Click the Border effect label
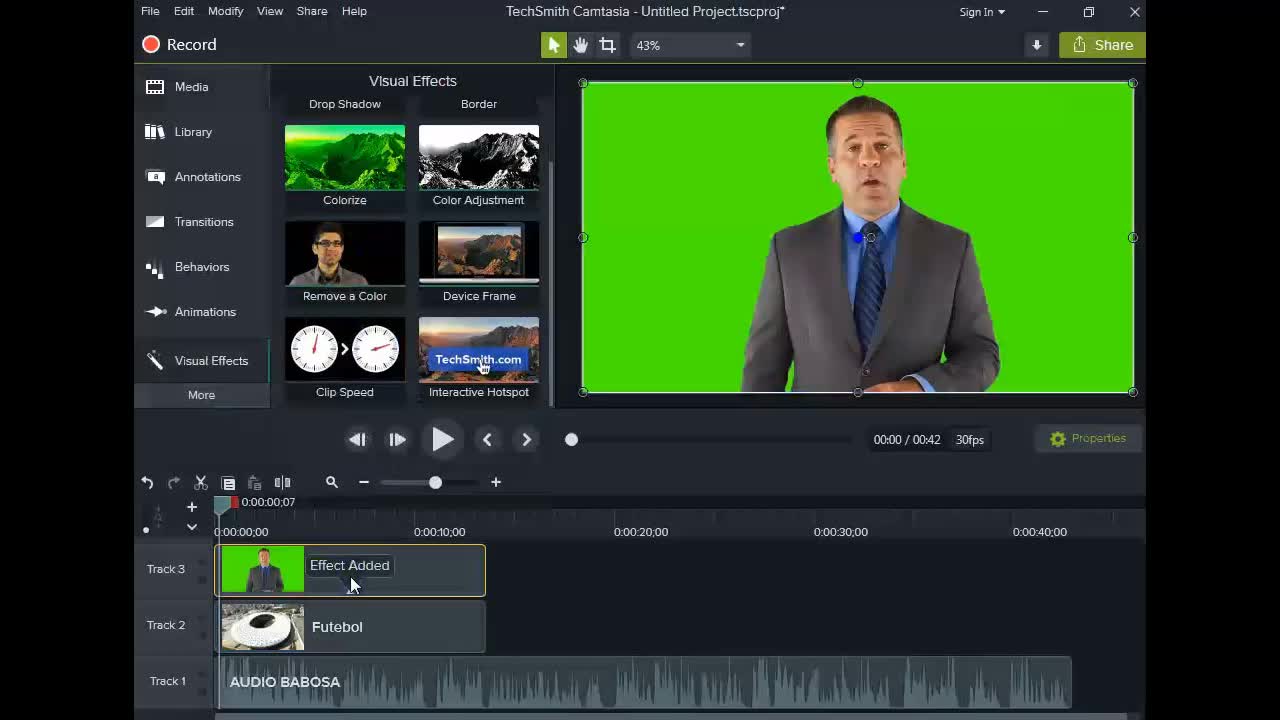The height and width of the screenshot is (720, 1280). [479, 104]
